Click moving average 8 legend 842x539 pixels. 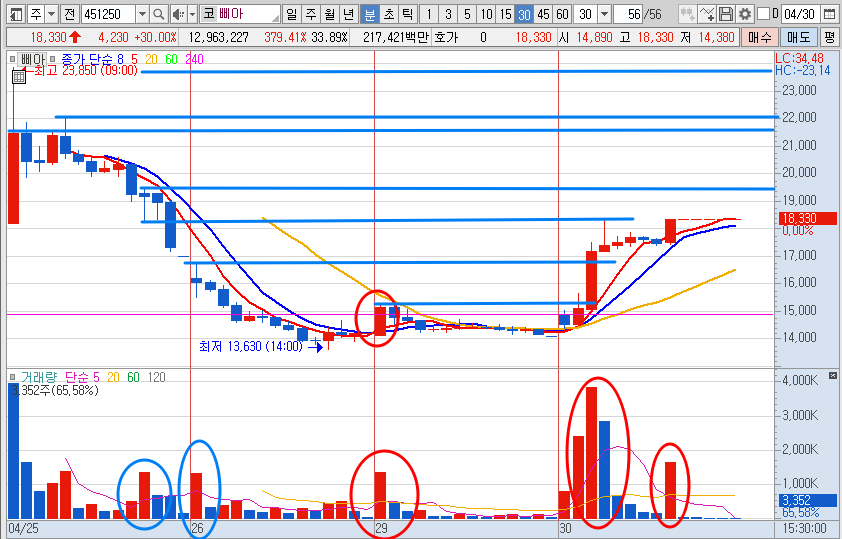[x=120, y=59]
